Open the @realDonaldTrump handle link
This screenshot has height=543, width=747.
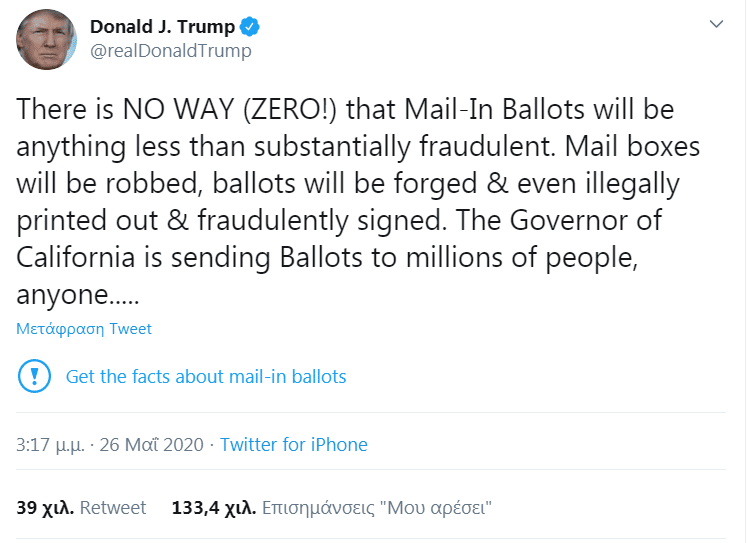171,50
